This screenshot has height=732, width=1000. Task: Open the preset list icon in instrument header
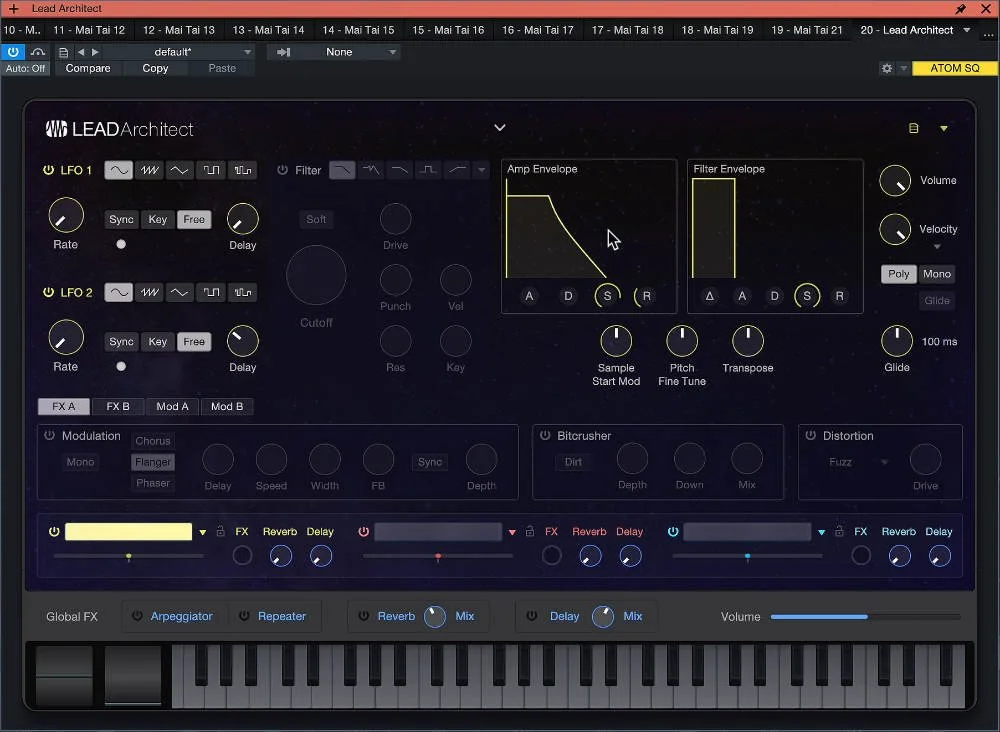[x=913, y=128]
